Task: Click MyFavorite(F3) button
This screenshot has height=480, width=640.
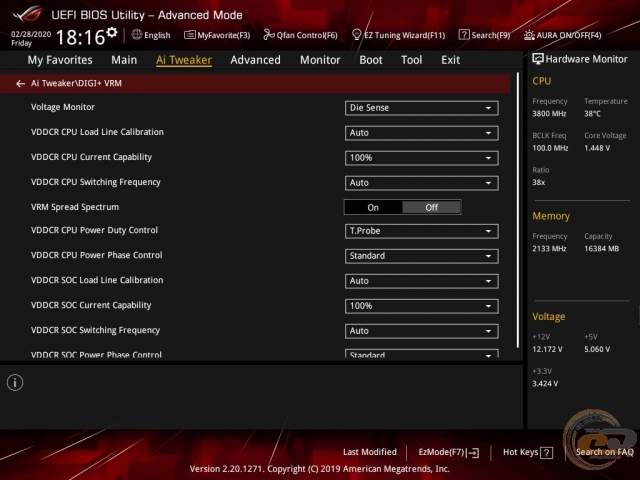Action: click(x=217, y=35)
